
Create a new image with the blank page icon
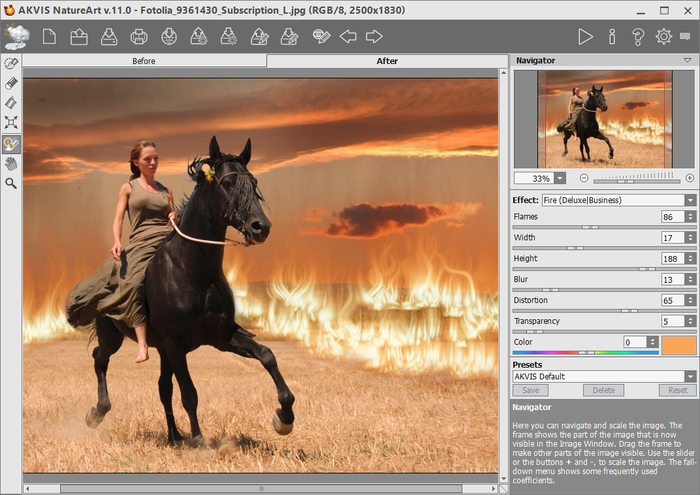pyautogui.click(x=49, y=37)
